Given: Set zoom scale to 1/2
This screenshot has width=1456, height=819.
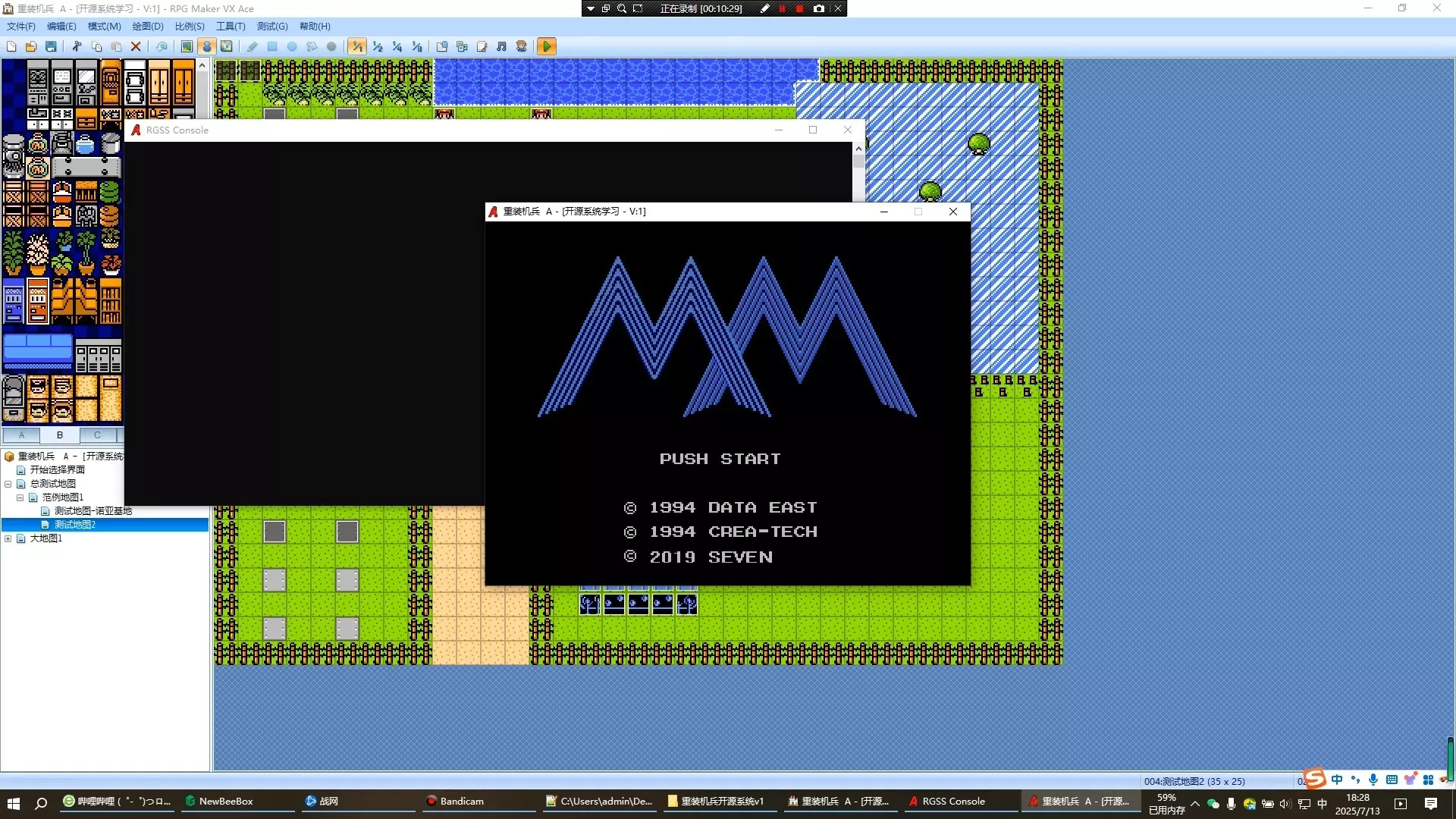Looking at the screenshot, I should pyautogui.click(x=377, y=46).
